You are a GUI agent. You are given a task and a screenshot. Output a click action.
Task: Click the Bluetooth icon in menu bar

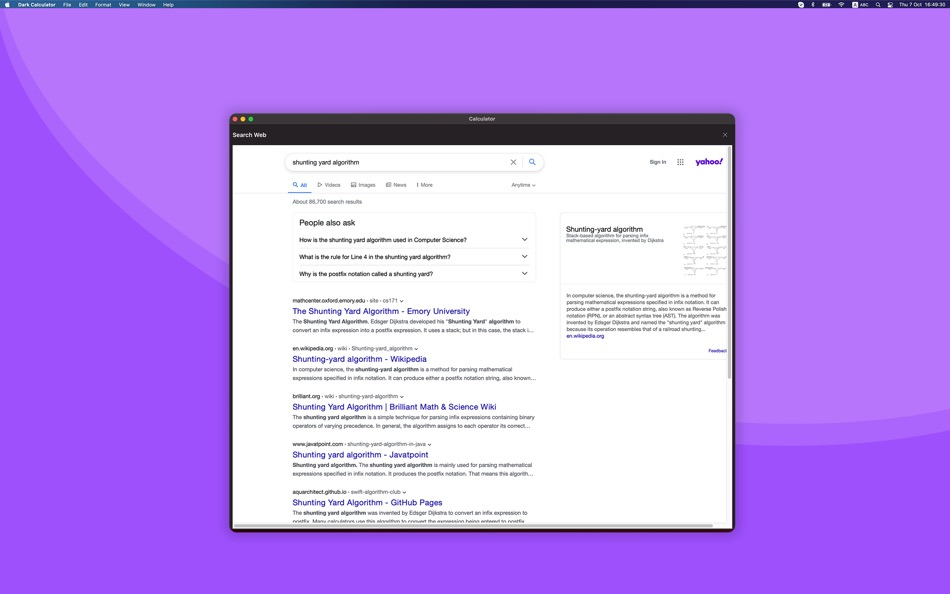[x=813, y=4]
